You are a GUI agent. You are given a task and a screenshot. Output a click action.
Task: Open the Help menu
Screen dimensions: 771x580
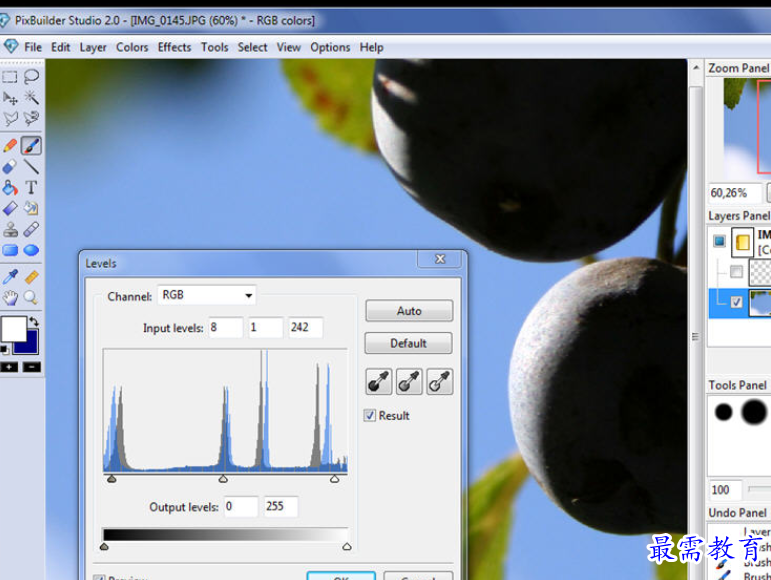click(x=371, y=47)
